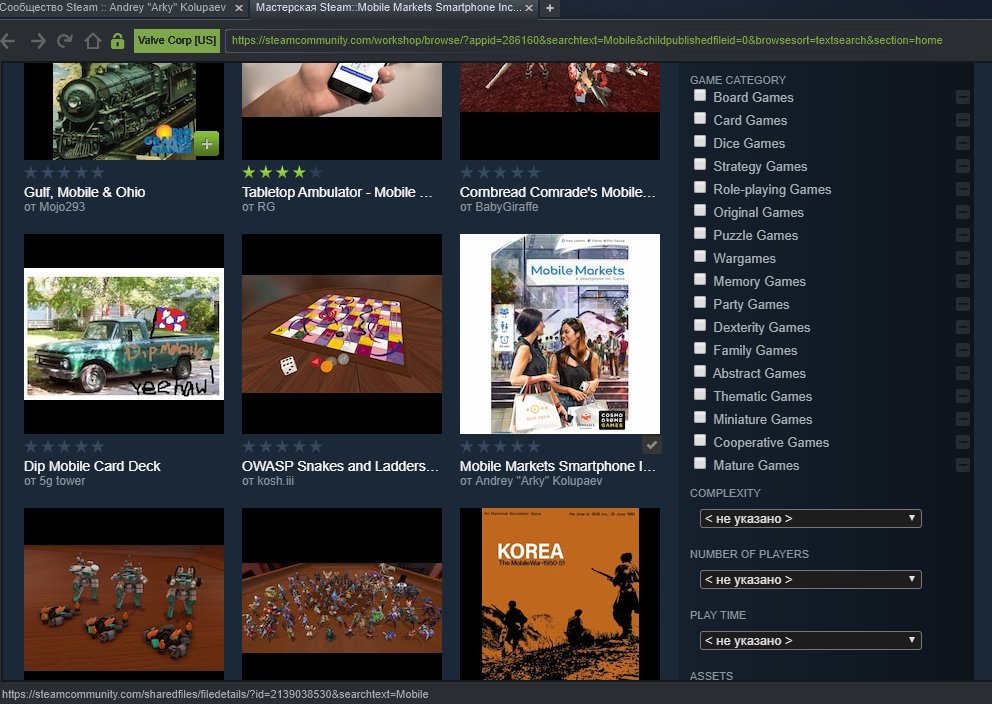Exclude Puzzle Games using its minus button
The width and height of the screenshot is (992, 704).
[x=962, y=235]
